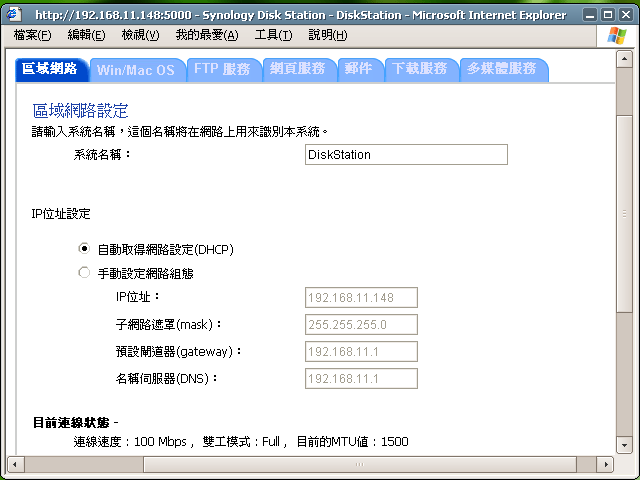Click the 連線速度：100 Mbps text
The width and height of the screenshot is (640, 480).
click(x=130, y=442)
